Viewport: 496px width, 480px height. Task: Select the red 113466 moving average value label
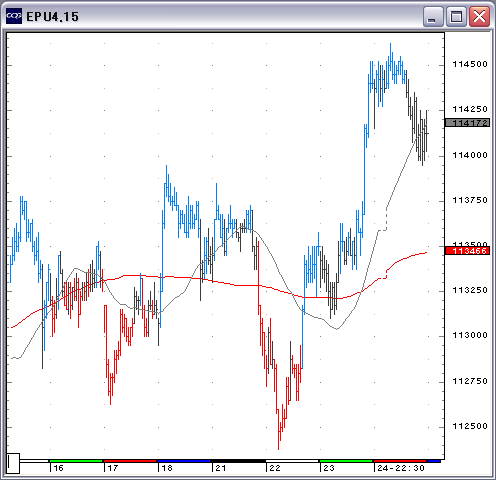(x=467, y=251)
